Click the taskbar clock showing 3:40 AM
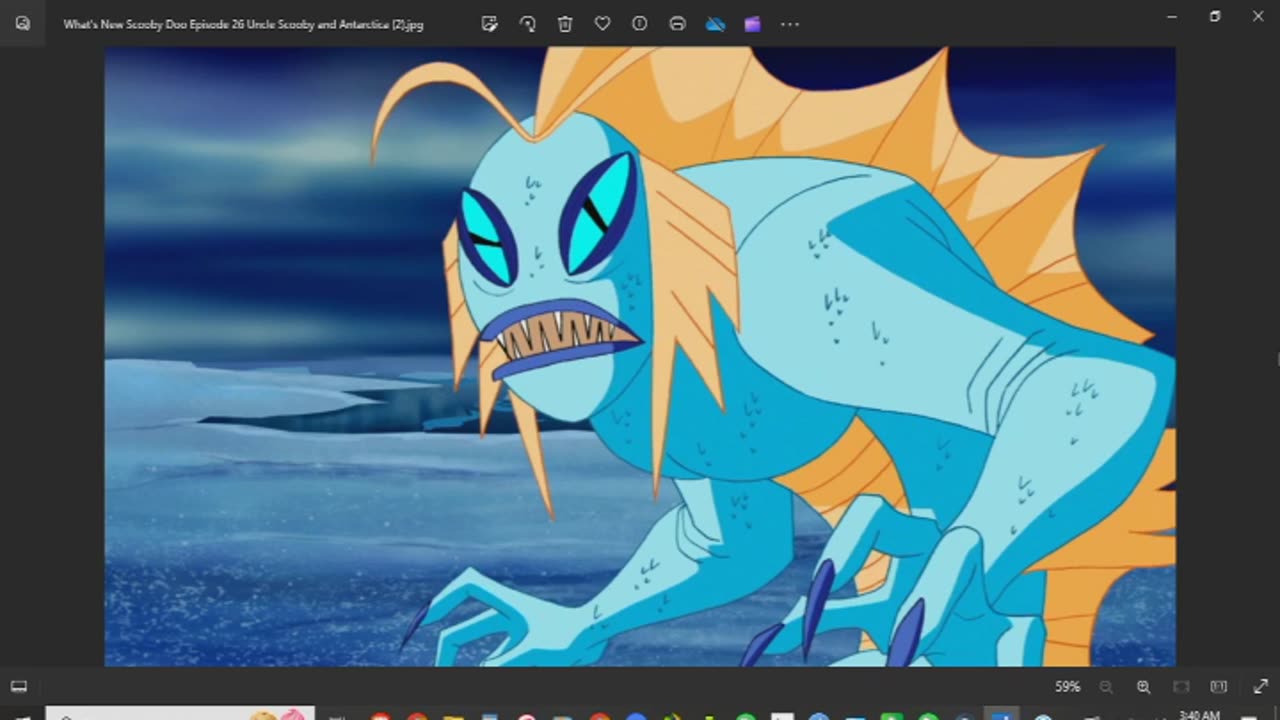The width and height of the screenshot is (1280, 720). coord(1199,715)
